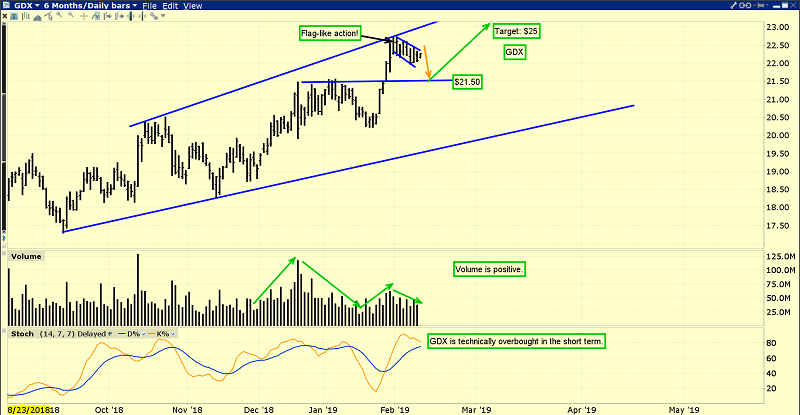This screenshot has height=415, width=800.
Task: Click the May '19 date axis label
Action: point(684,410)
